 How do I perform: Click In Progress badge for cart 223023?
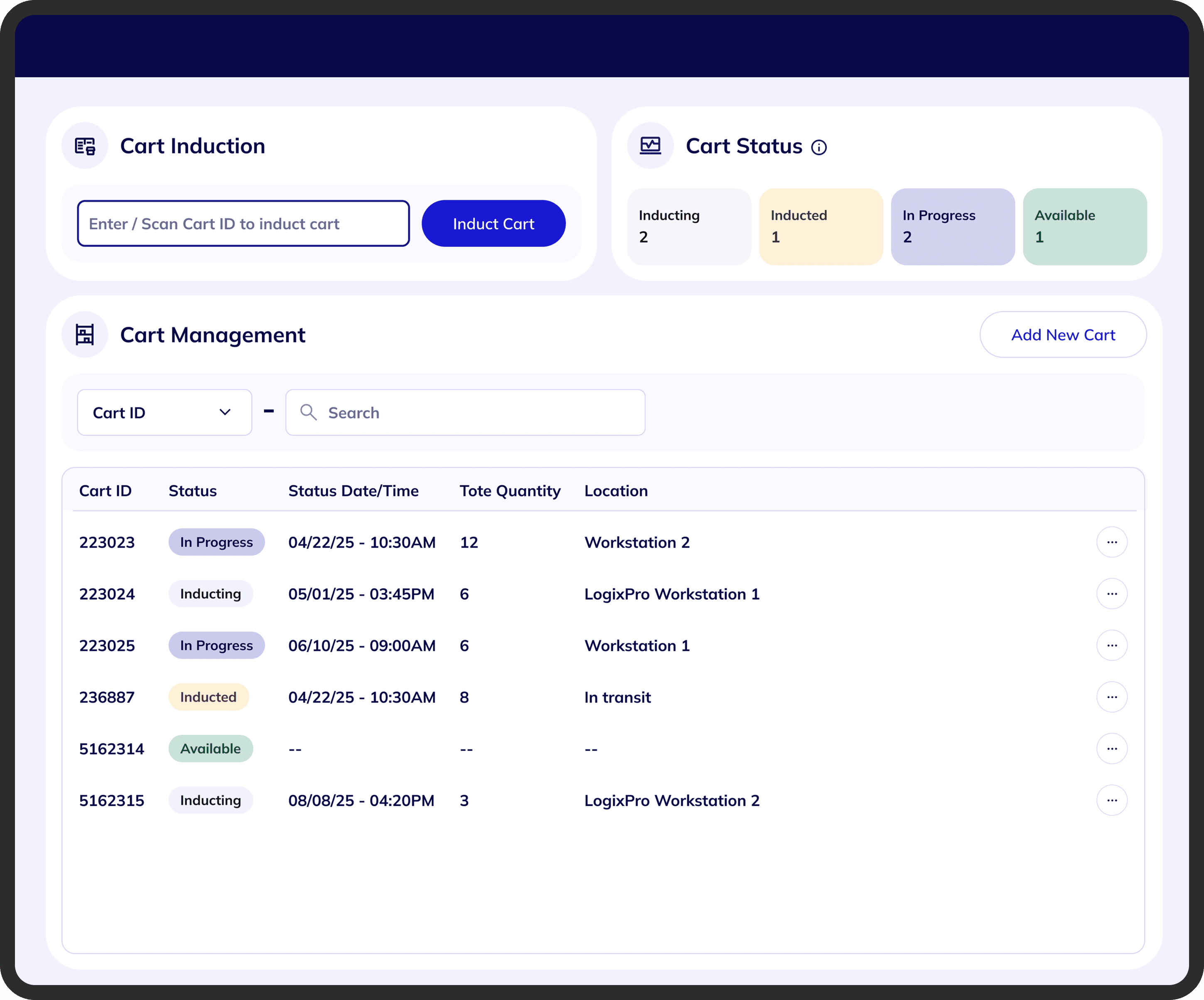click(217, 542)
